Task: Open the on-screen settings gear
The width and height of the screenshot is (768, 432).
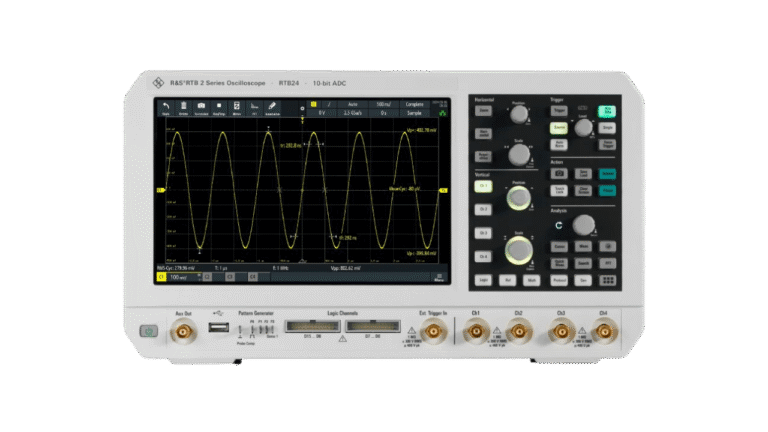Action: tap(302, 108)
